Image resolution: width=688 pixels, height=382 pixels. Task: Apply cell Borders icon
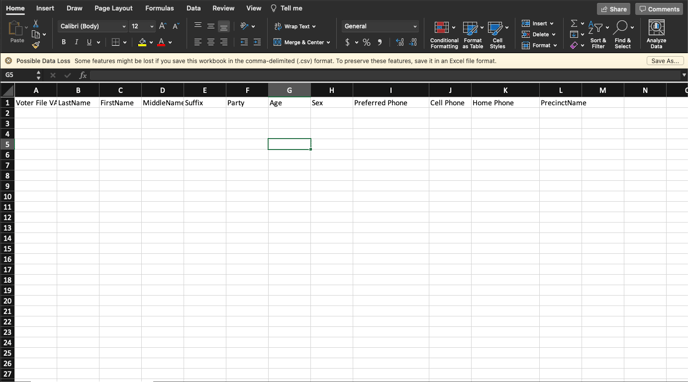coord(115,42)
